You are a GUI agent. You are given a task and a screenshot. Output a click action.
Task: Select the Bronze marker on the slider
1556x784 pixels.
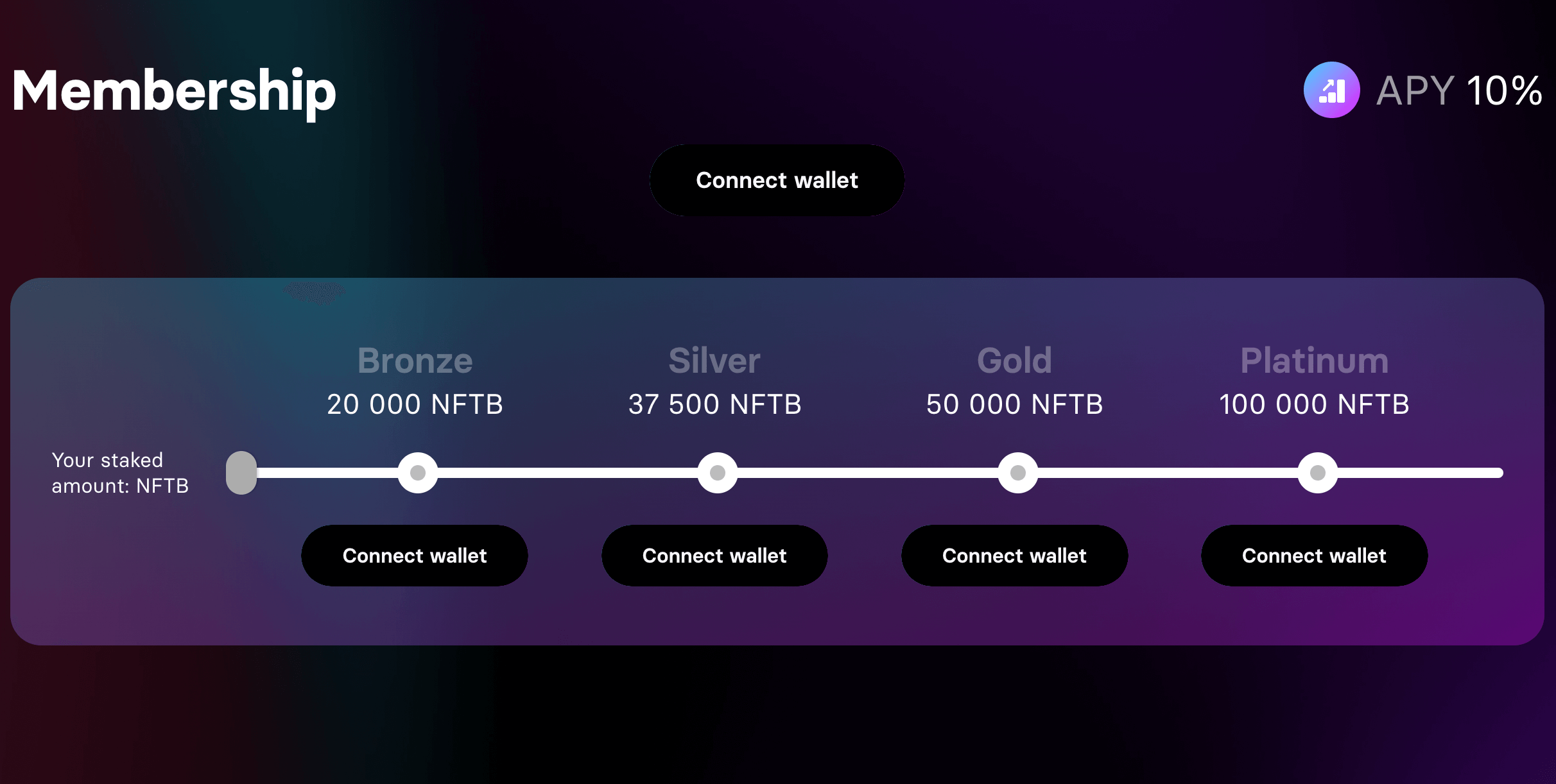click(x=418, y=473)
